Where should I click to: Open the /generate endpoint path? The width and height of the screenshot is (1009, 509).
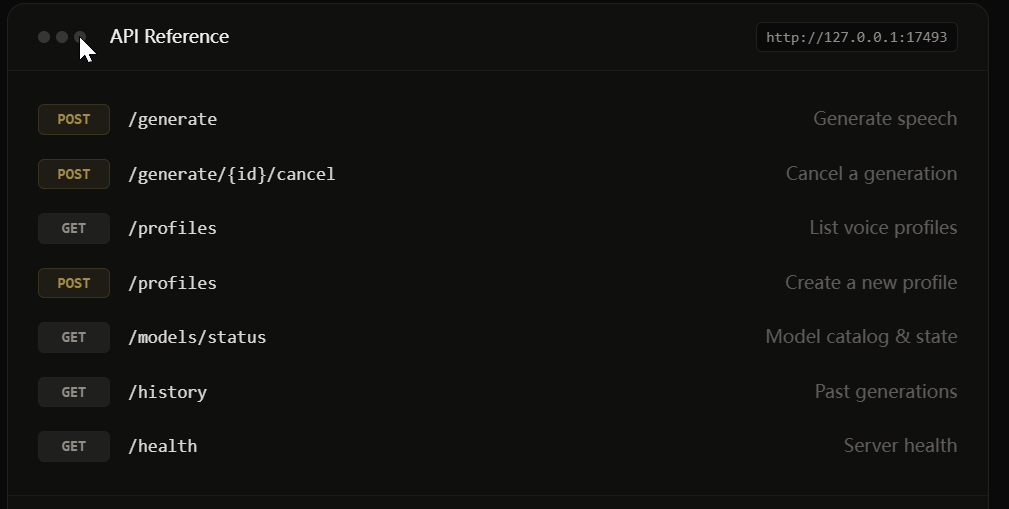pos(172,119)
